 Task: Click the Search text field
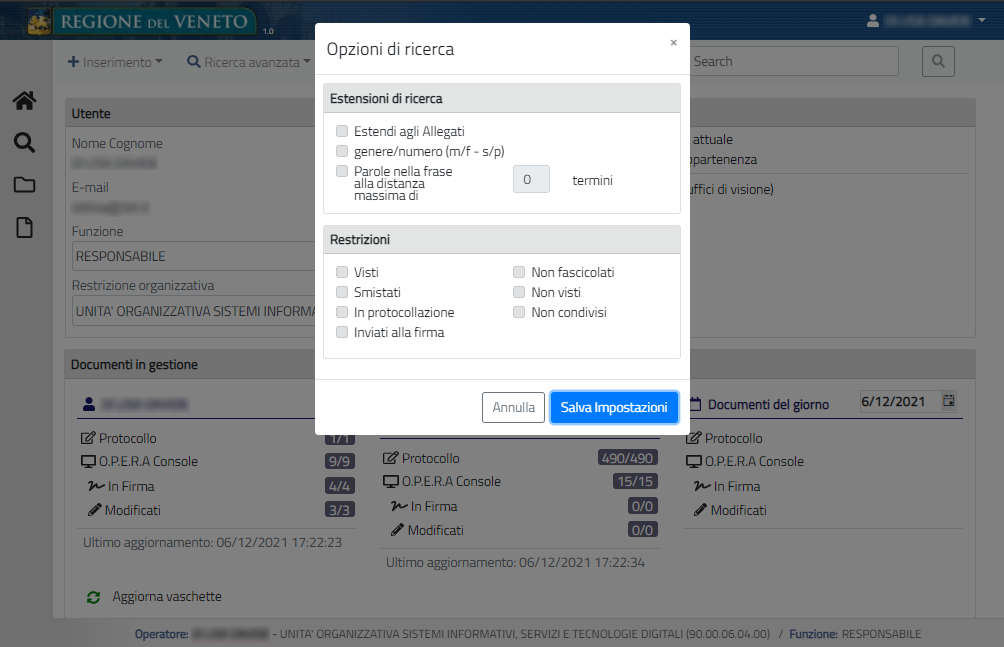tap(794, 61)
